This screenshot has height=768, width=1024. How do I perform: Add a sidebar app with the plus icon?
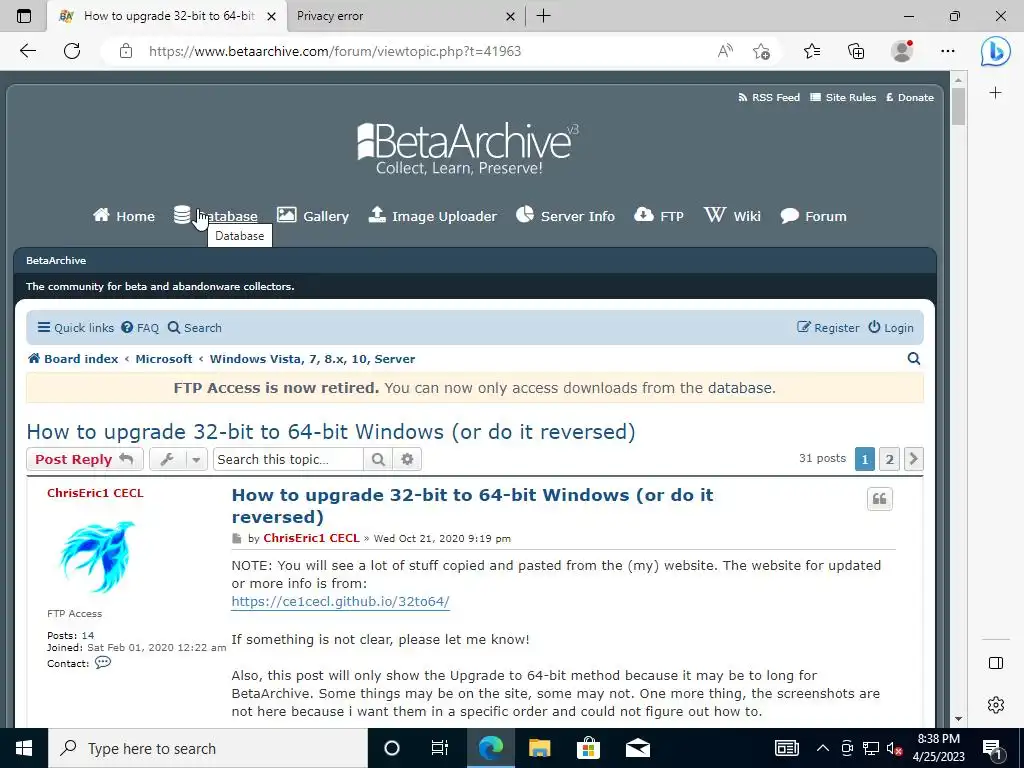coord(995,93)
